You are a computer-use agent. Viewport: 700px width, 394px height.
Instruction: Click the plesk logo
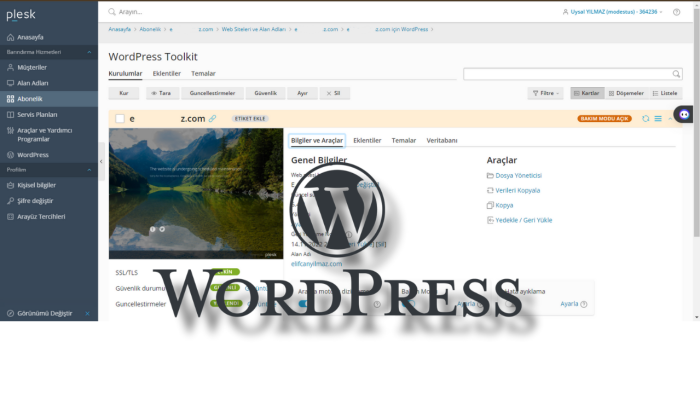21,15
